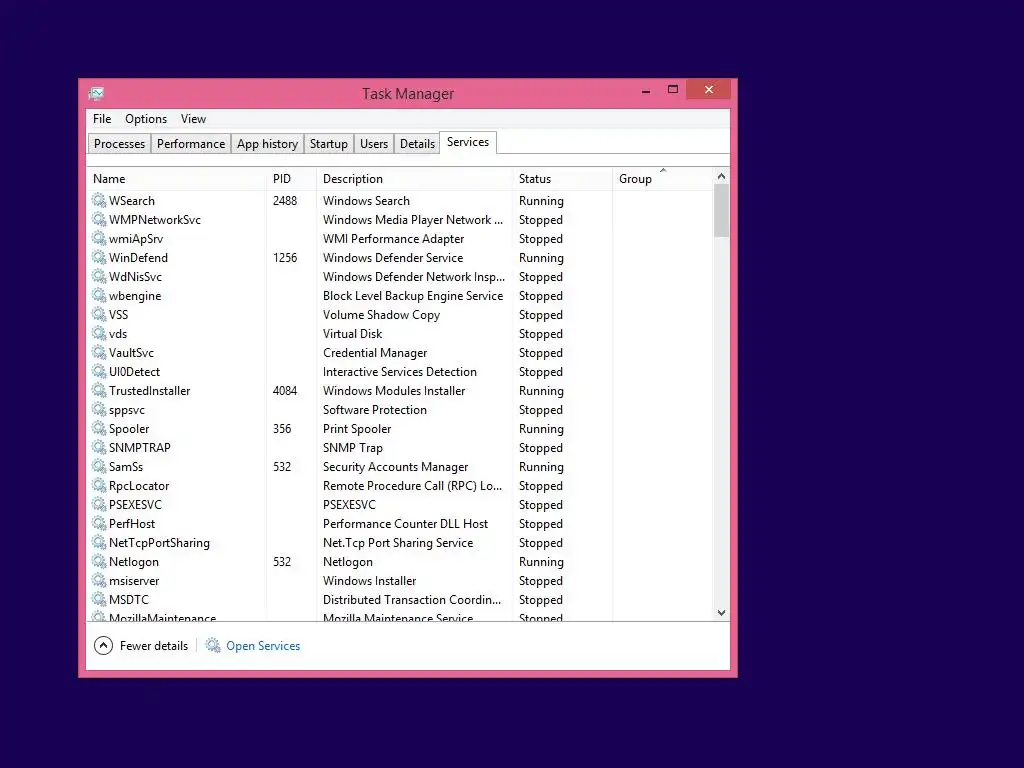This screenshot has height=768, width=1024.
Task: Click the gear icon beside vds
Action: coord(99,332)
